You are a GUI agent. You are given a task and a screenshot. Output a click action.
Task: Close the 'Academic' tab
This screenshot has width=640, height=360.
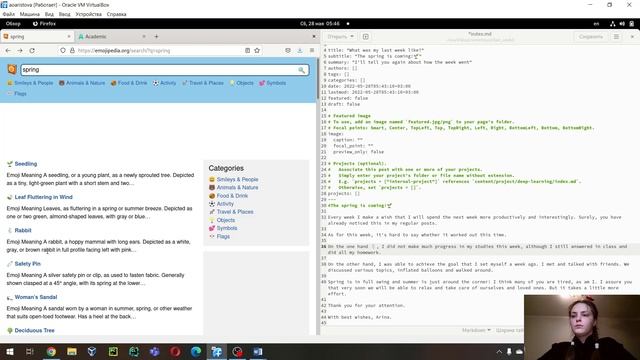[x=144, y=36]
